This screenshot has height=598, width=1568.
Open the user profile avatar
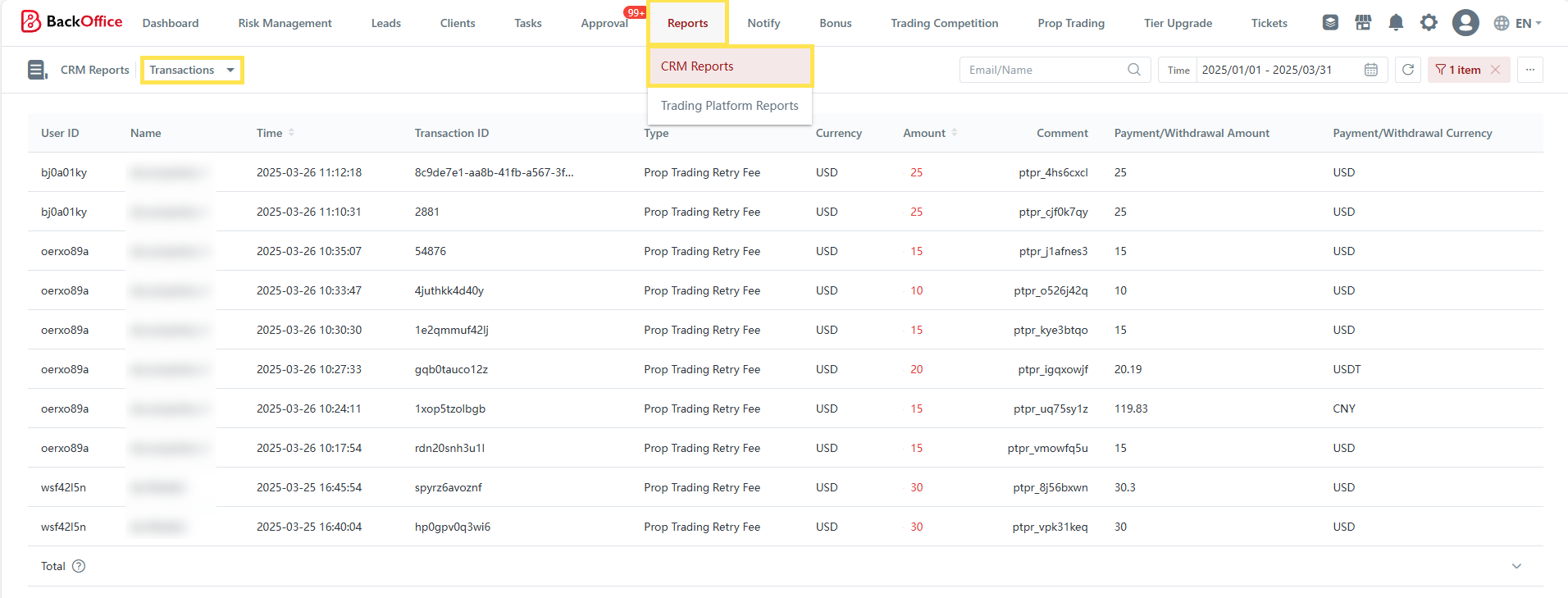point(1465,23)
